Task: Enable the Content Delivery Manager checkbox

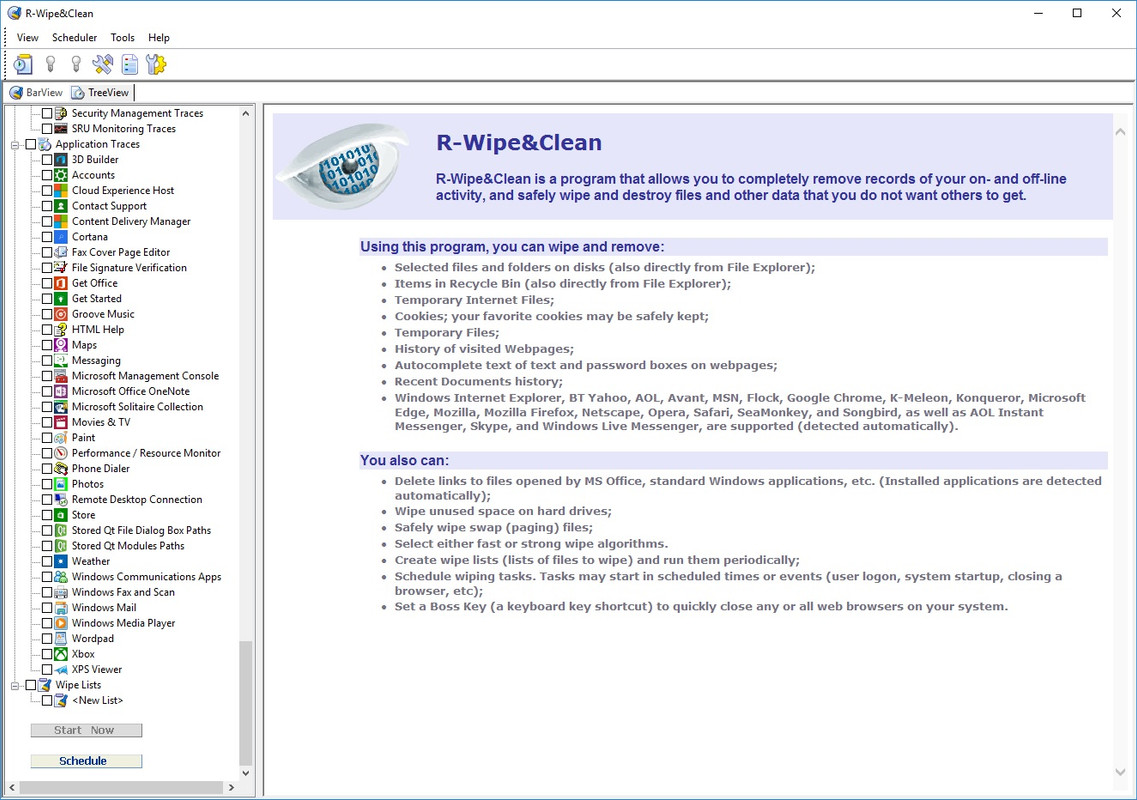Action: pos(46,221)
